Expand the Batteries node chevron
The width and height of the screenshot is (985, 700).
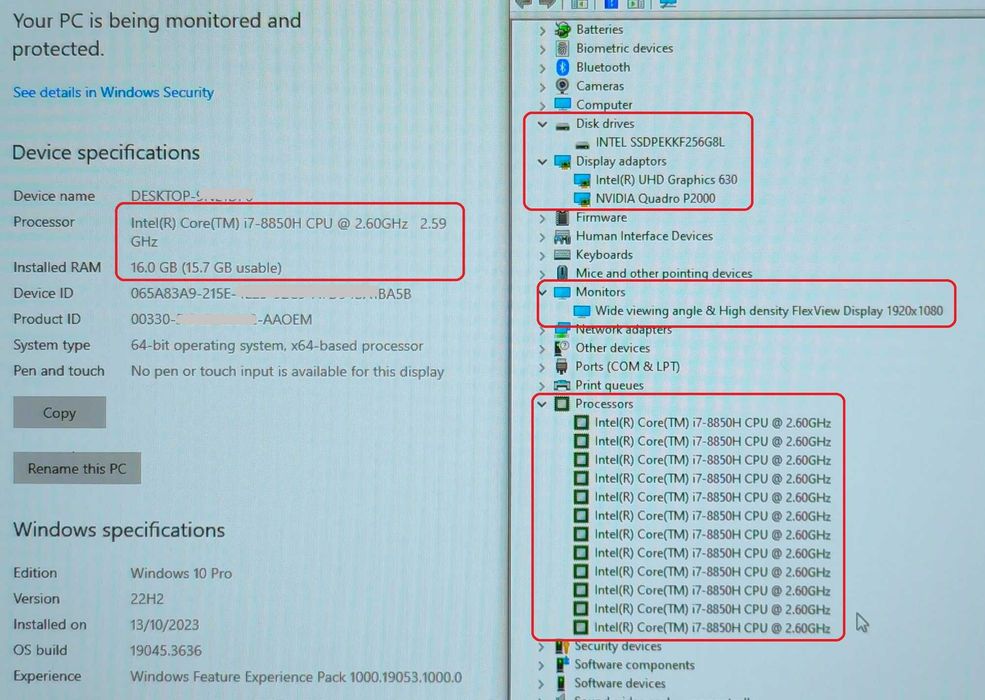(542, 30)
